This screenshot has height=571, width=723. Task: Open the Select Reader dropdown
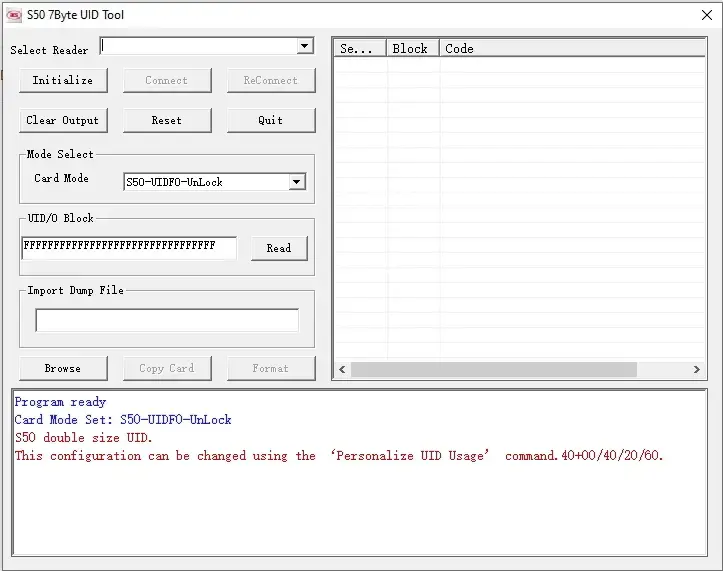pyautogui.click(x=305, y=47)
